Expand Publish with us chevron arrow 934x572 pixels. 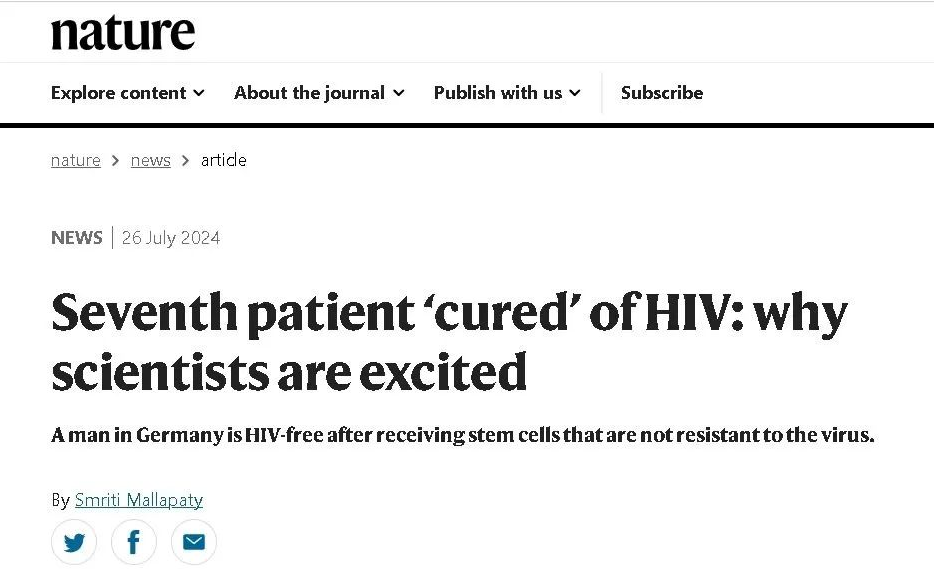(x=574, y=93)
